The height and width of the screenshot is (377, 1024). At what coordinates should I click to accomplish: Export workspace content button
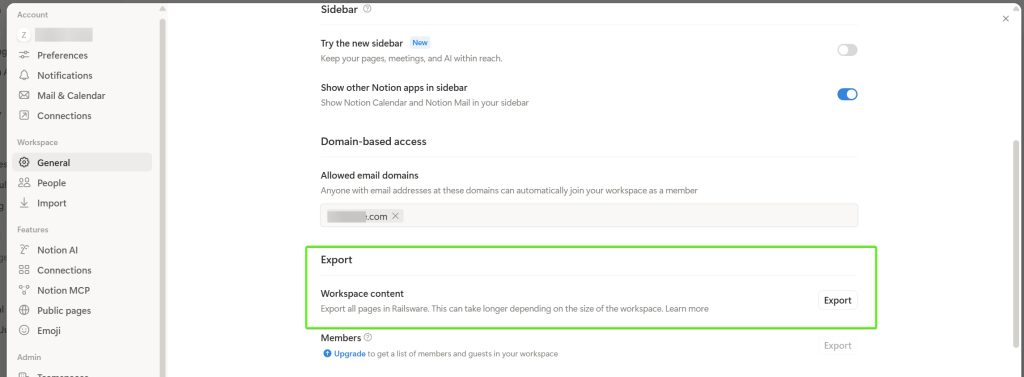click(837, 301)
